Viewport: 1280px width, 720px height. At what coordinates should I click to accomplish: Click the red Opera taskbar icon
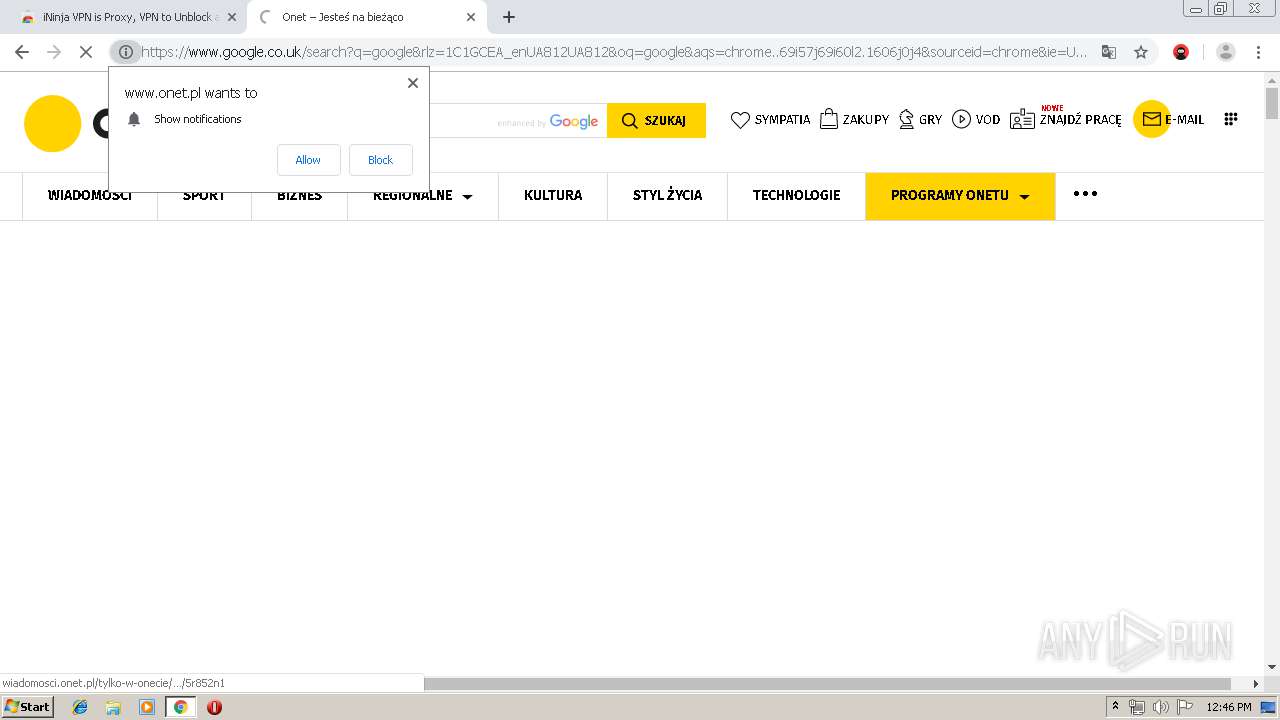(x=214, y=707)
